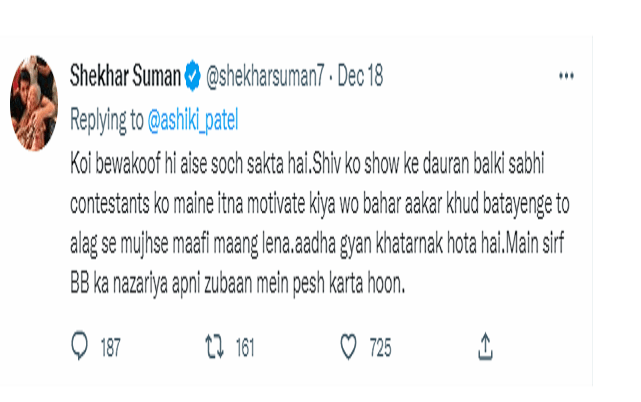Click the 'Replying to' label
This screenshot has width=641, height=402.
[107, 121]
